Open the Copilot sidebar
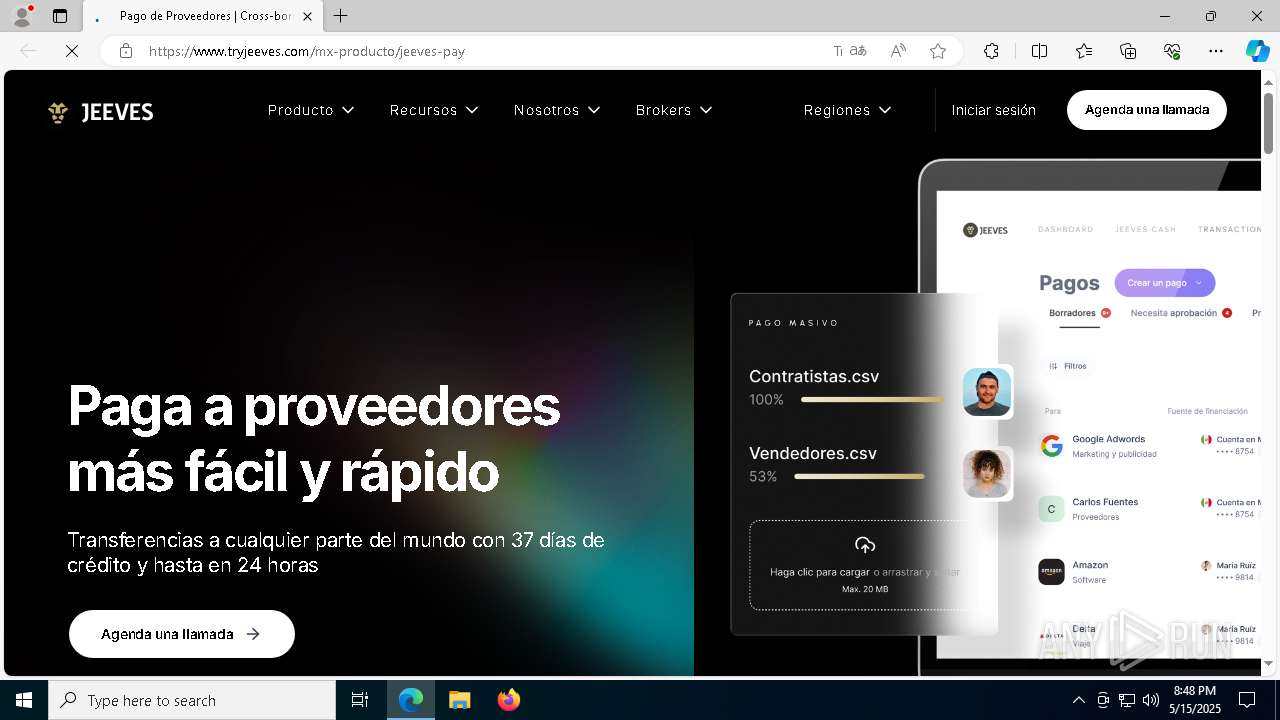Image resolution: width=1280 pixels, height=720 pixels. pos(1257,51)
